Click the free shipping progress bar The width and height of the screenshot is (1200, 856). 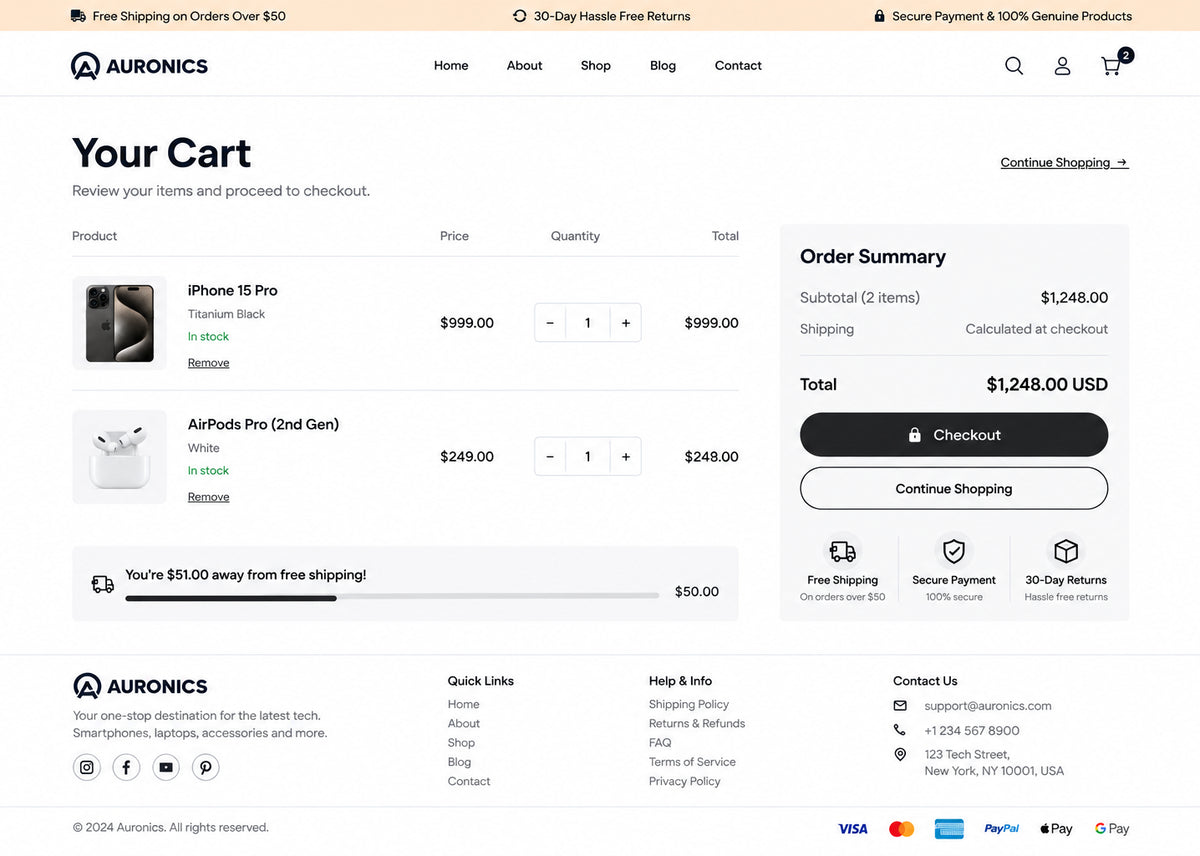point(392,597)
